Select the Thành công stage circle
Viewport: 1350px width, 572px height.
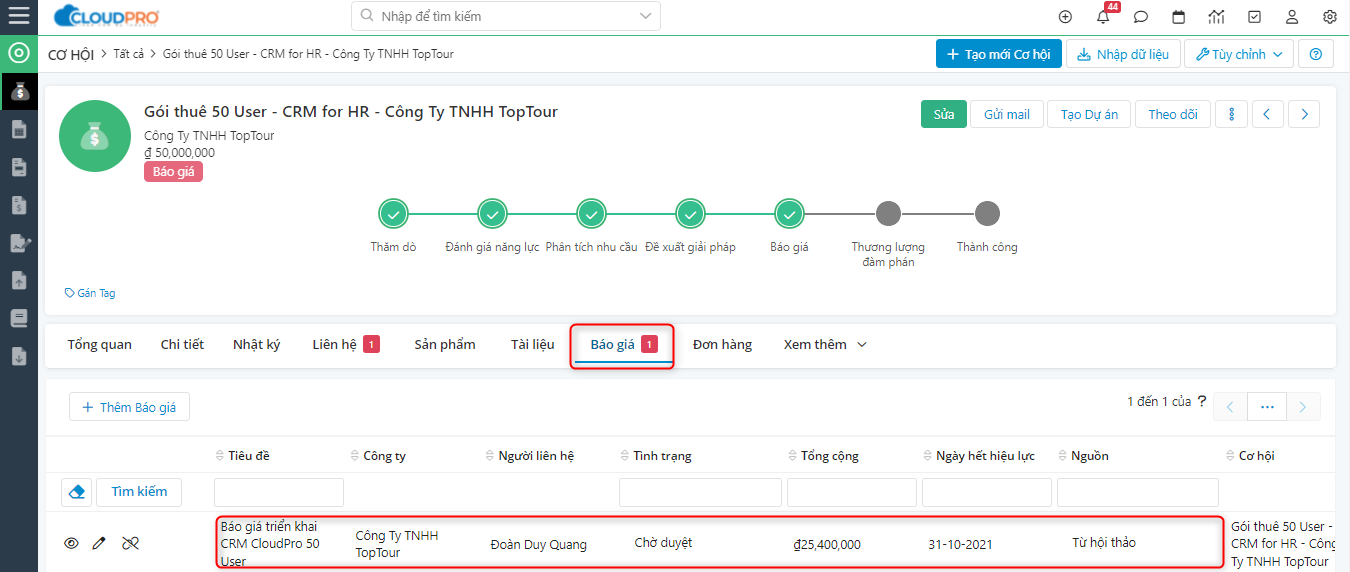click(987, 213)
